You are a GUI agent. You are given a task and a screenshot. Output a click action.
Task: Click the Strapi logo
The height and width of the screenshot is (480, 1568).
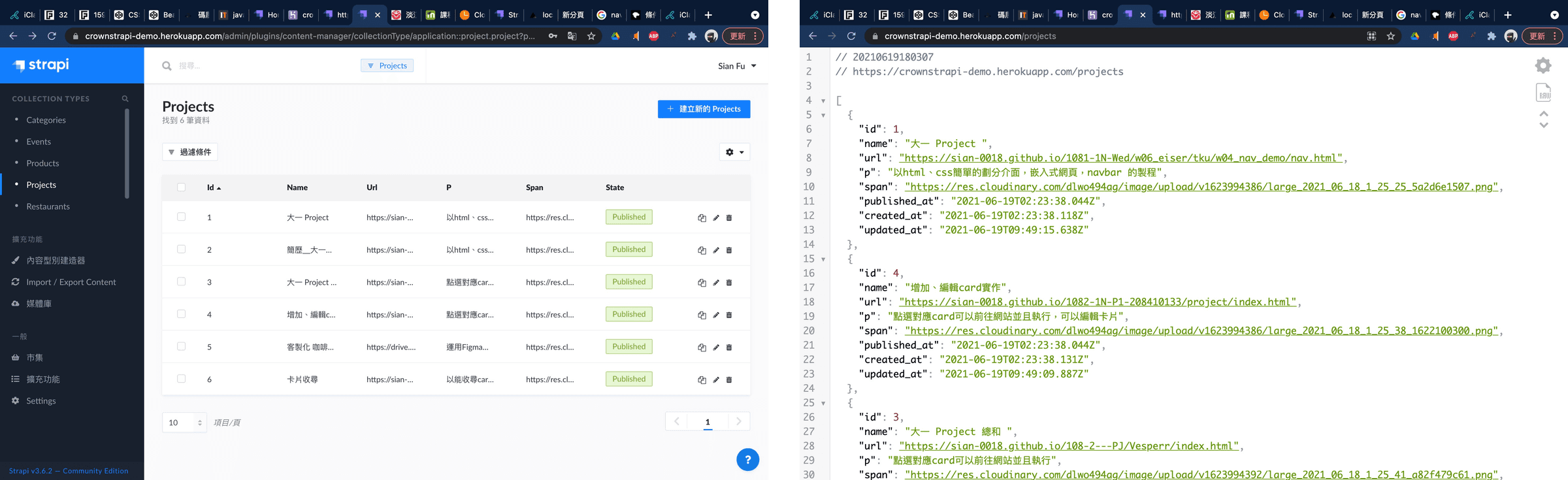coord(41,65)
